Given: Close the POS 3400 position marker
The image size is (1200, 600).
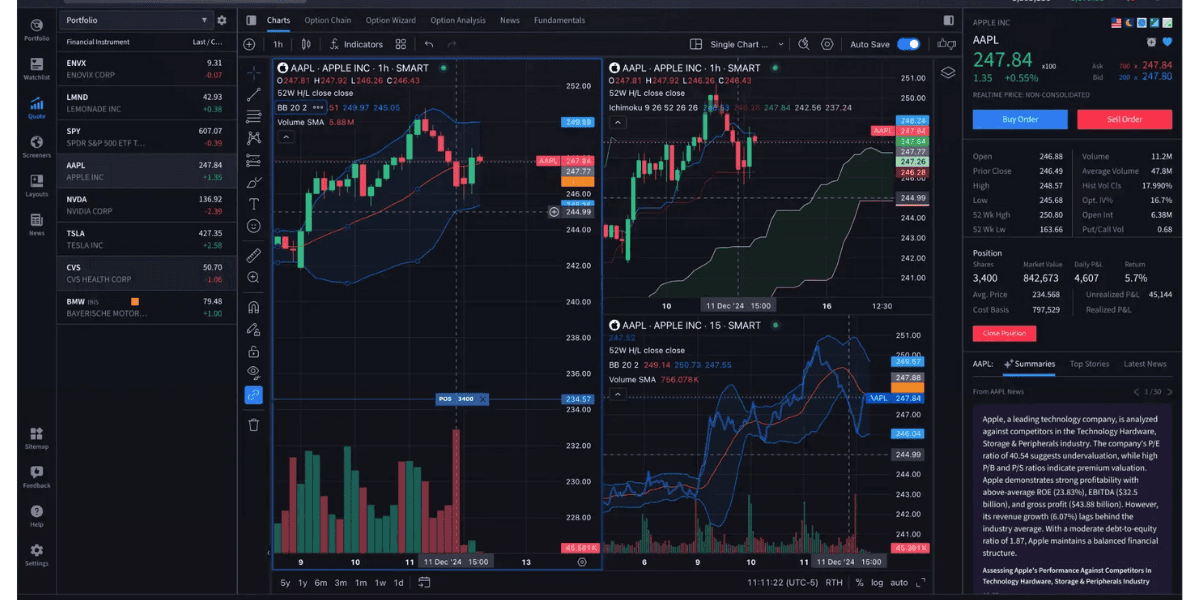Looking at the screenshot, I should click(x=483, y=399).
